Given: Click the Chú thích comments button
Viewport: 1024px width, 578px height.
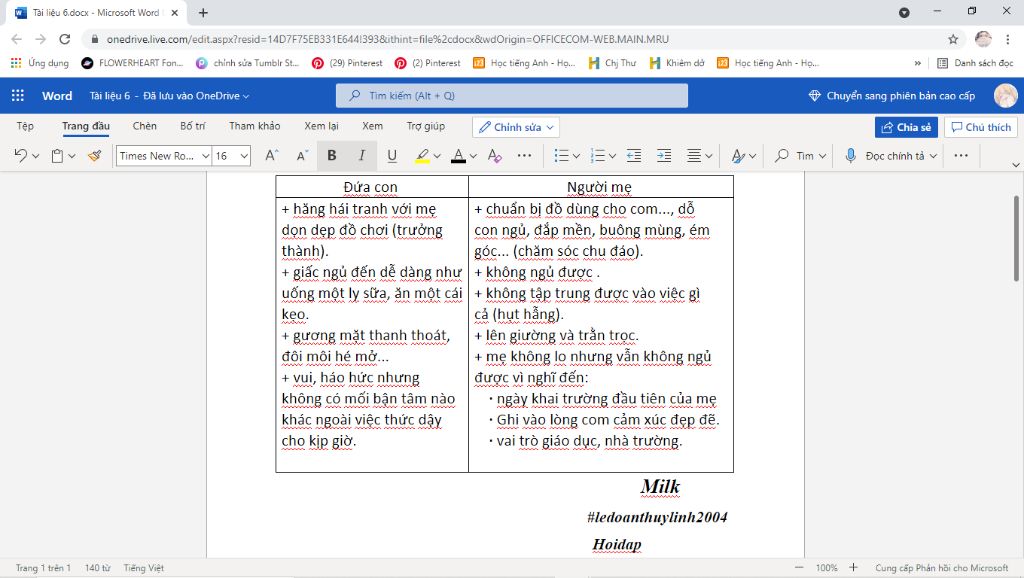Looking at the screenshot, I should (981, 127).
